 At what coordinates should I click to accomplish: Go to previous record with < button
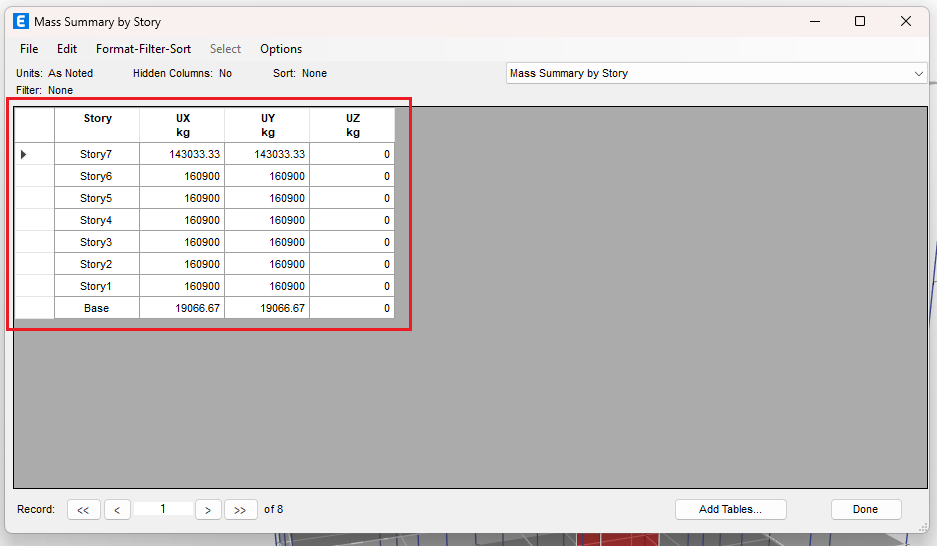(117, 510)
